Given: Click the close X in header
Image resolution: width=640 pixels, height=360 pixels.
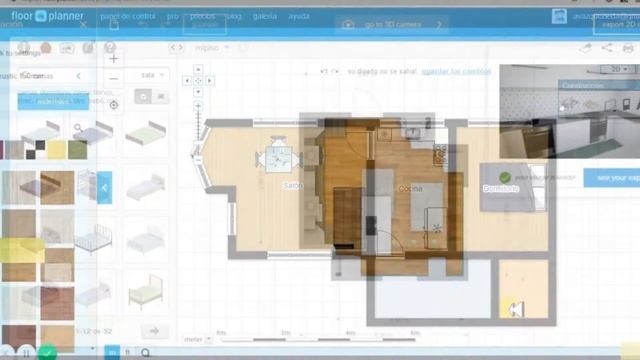Looking at the screenshot, I should tap(83, 24).
